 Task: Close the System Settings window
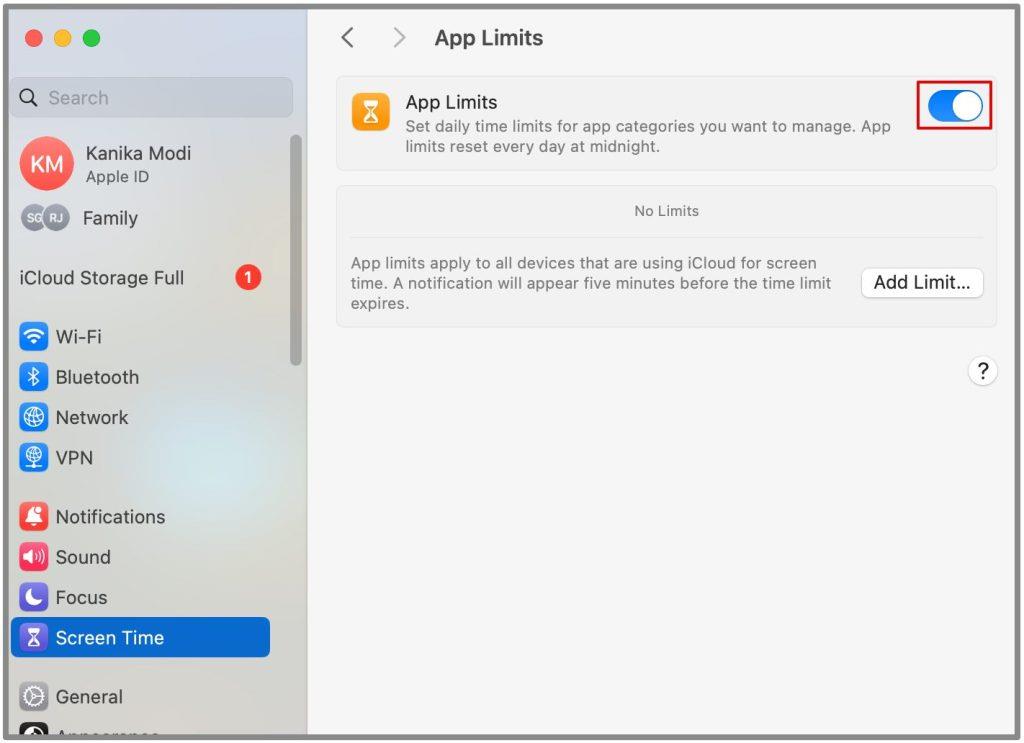click(x=34, y=39)
